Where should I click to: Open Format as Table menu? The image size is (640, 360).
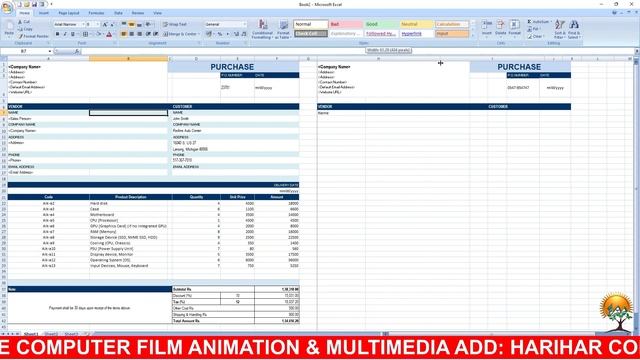click(x=283, y=29)
